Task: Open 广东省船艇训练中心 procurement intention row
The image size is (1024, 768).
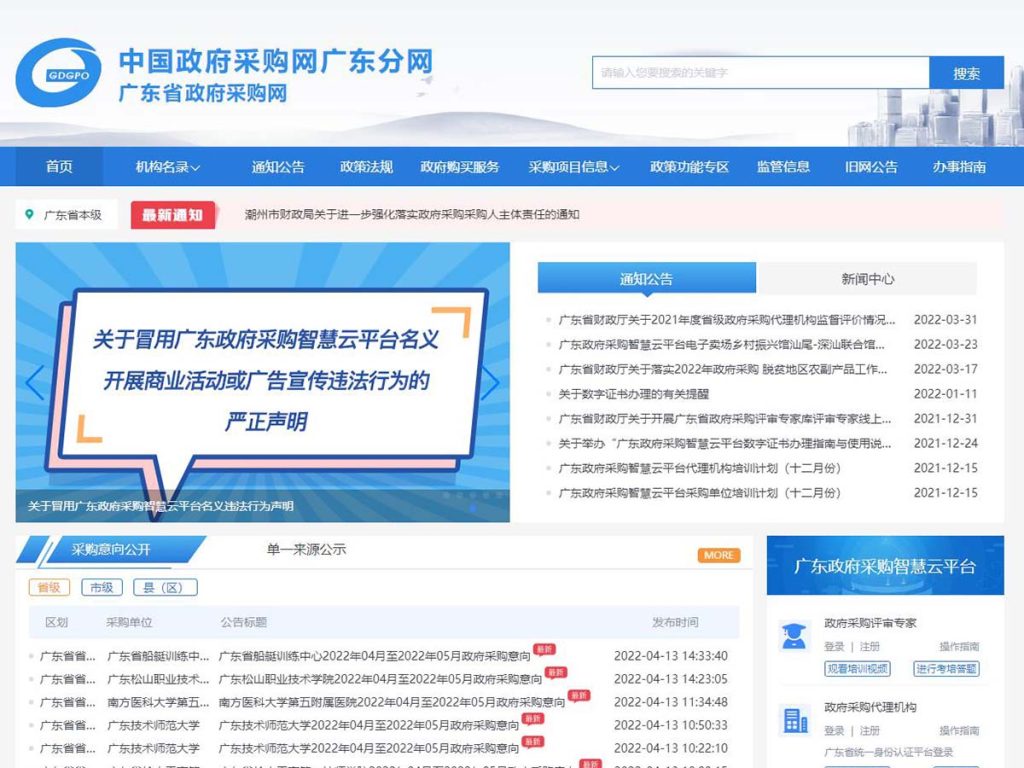Action: click(x=374, y=656)
